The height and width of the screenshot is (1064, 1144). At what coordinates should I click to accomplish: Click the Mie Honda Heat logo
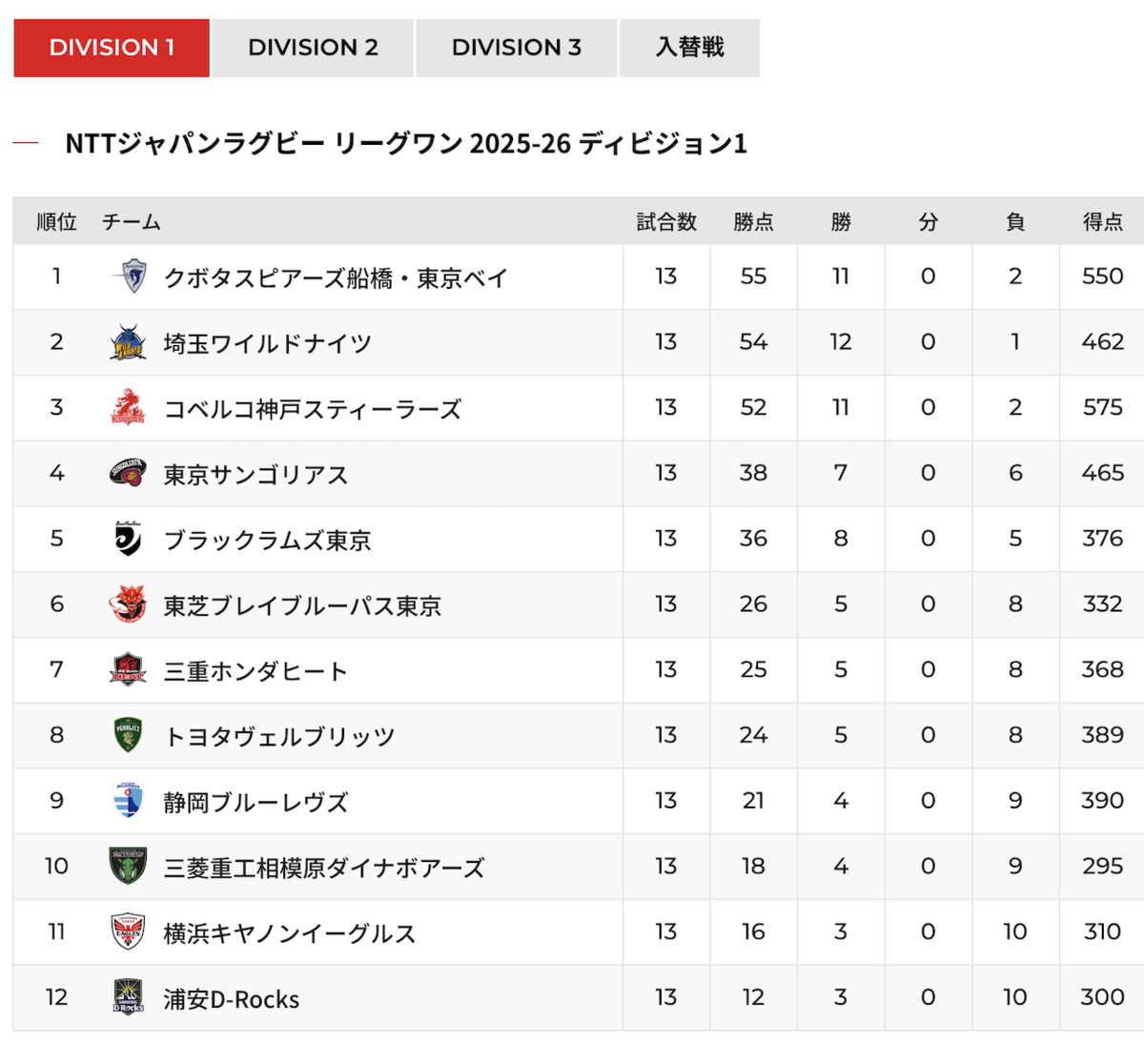click(128, 670)
